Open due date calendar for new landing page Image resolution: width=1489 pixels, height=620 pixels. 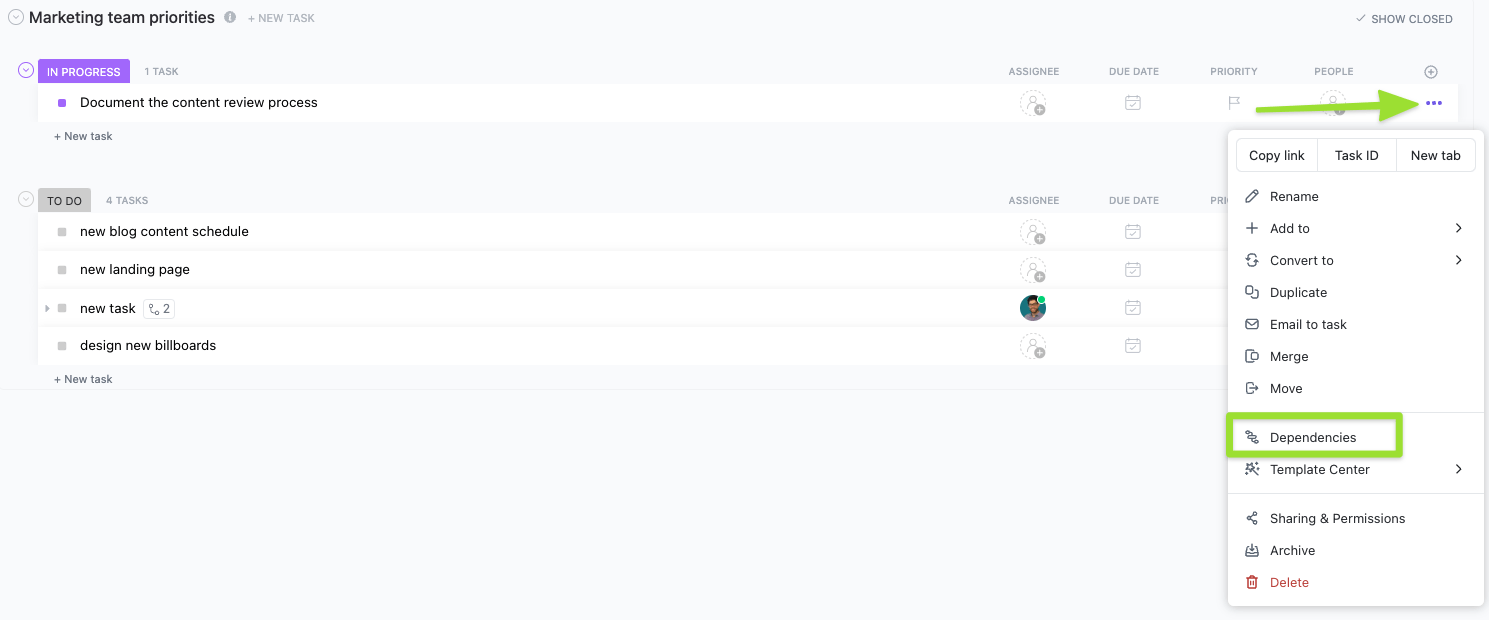click(1133, 269)
